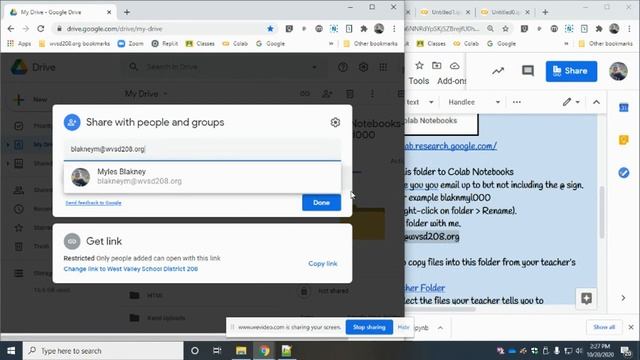The height and width of the screenshot is (360, 640).
Task: Reload the Google Drive page
Action: (x=40, y=29)
